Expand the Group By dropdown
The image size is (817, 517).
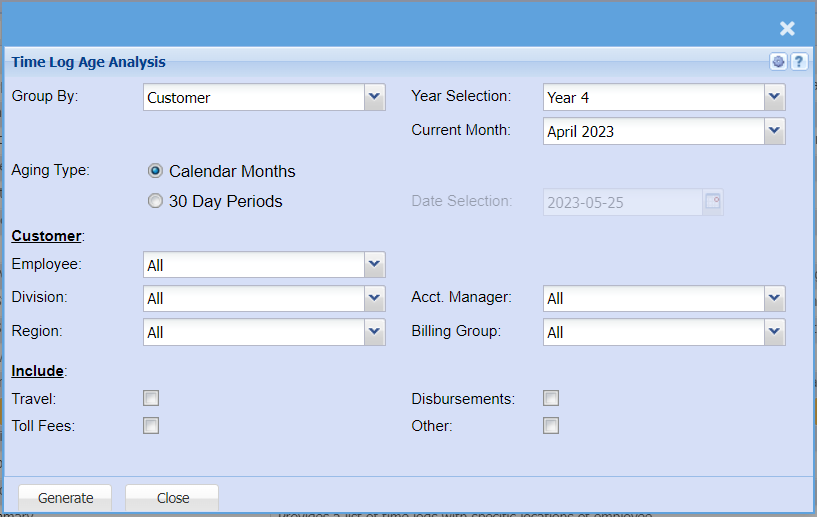coord(374,97)
